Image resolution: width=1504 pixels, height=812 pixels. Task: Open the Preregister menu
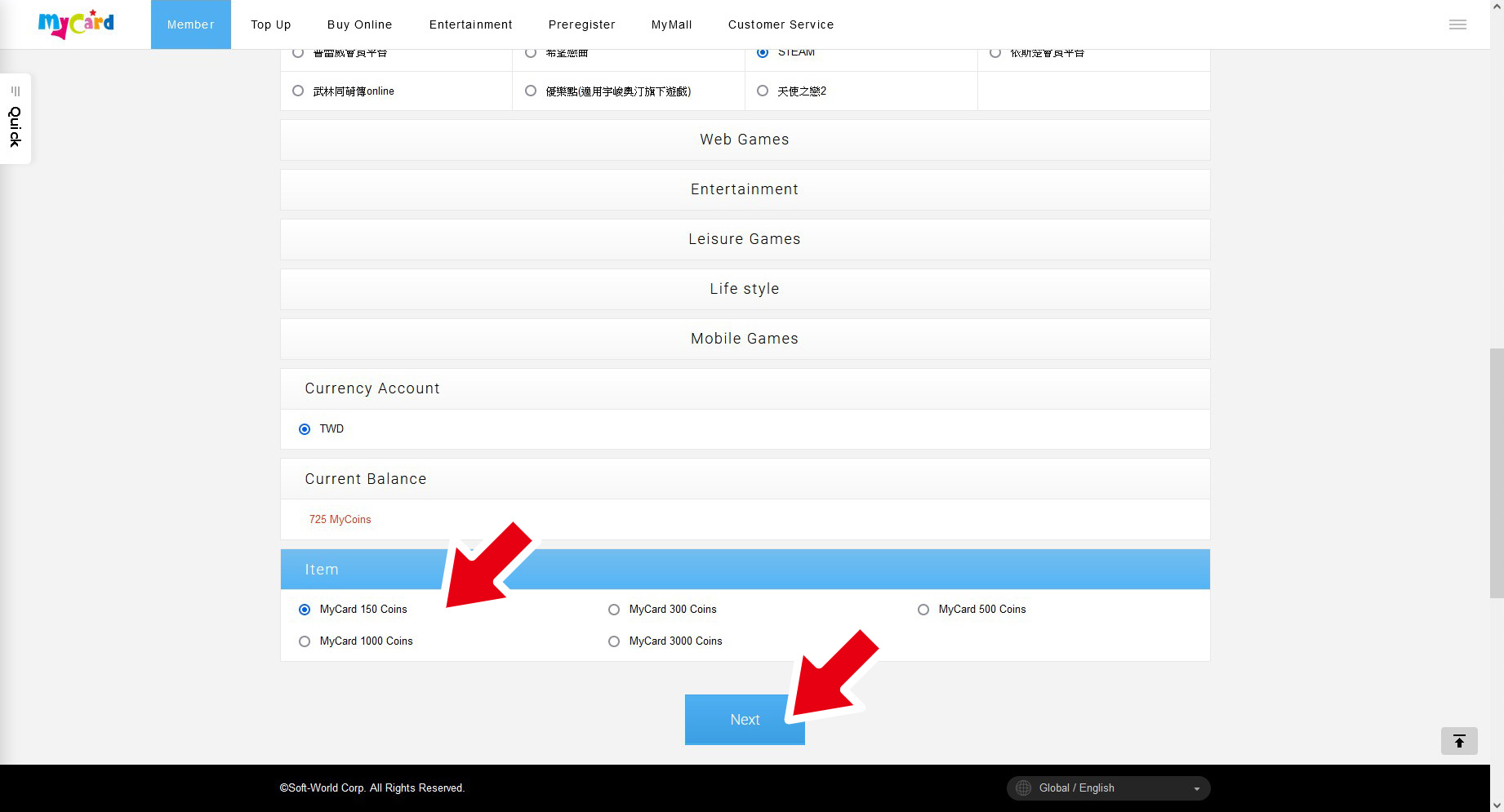[582, 24]
